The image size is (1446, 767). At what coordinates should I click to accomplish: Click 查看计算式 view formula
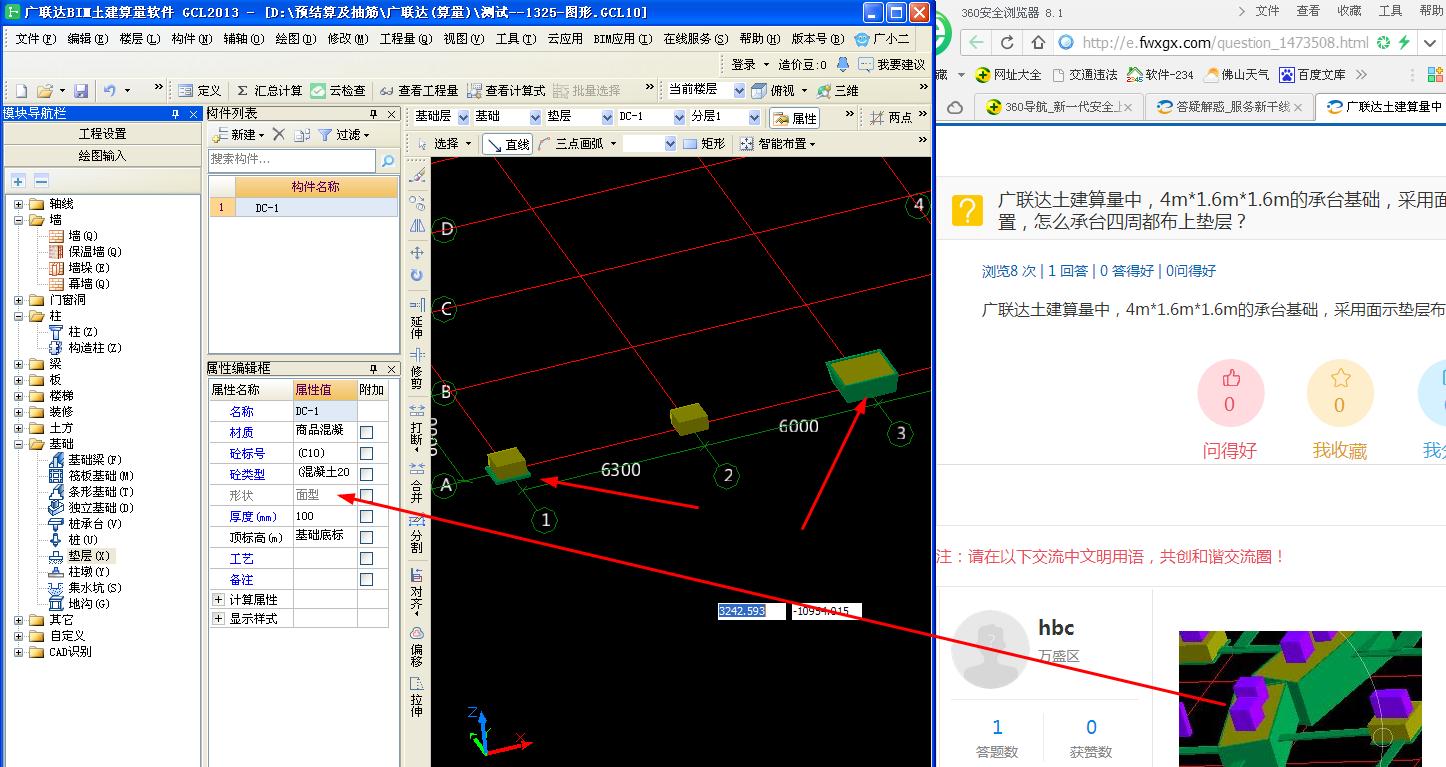coord(506,90)
